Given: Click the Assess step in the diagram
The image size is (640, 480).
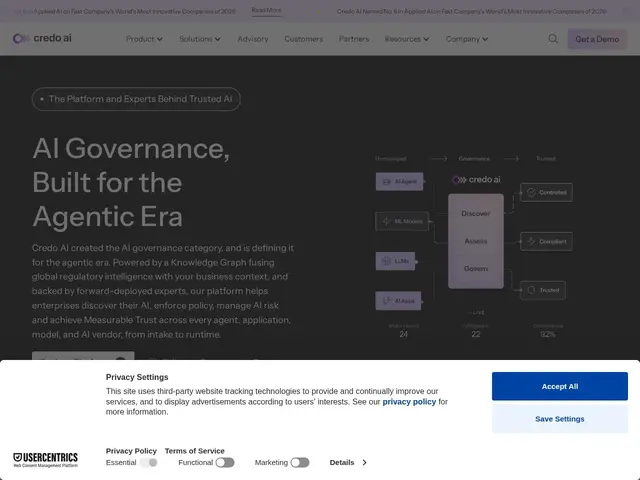Looking at the screenshot, I should [476, 241].
